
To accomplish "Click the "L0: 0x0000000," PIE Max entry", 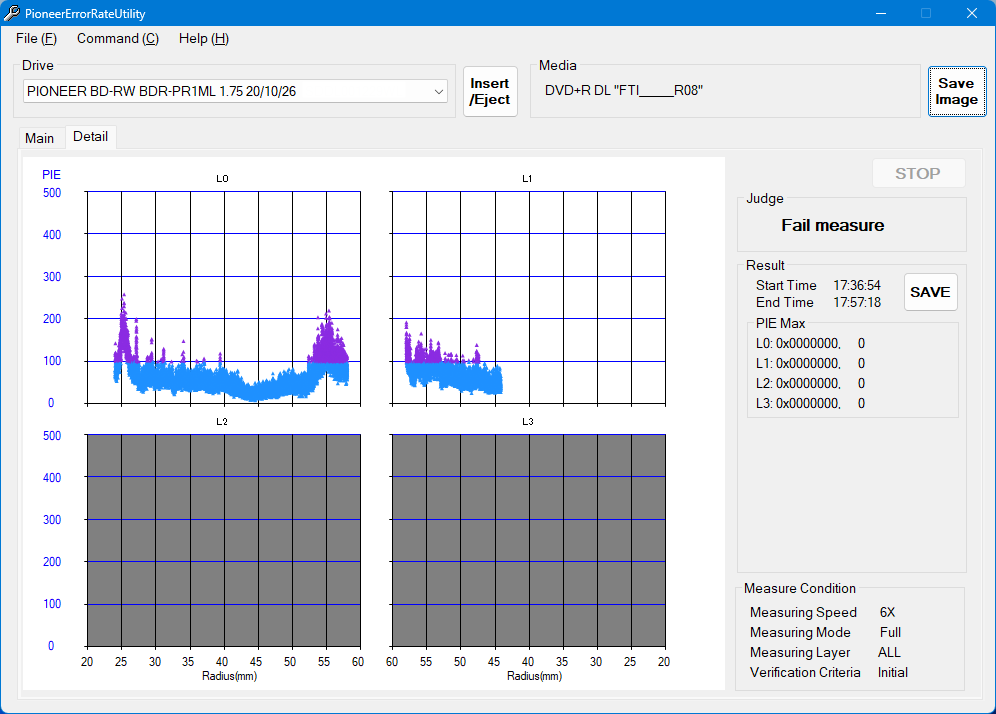I will point(798,344).
